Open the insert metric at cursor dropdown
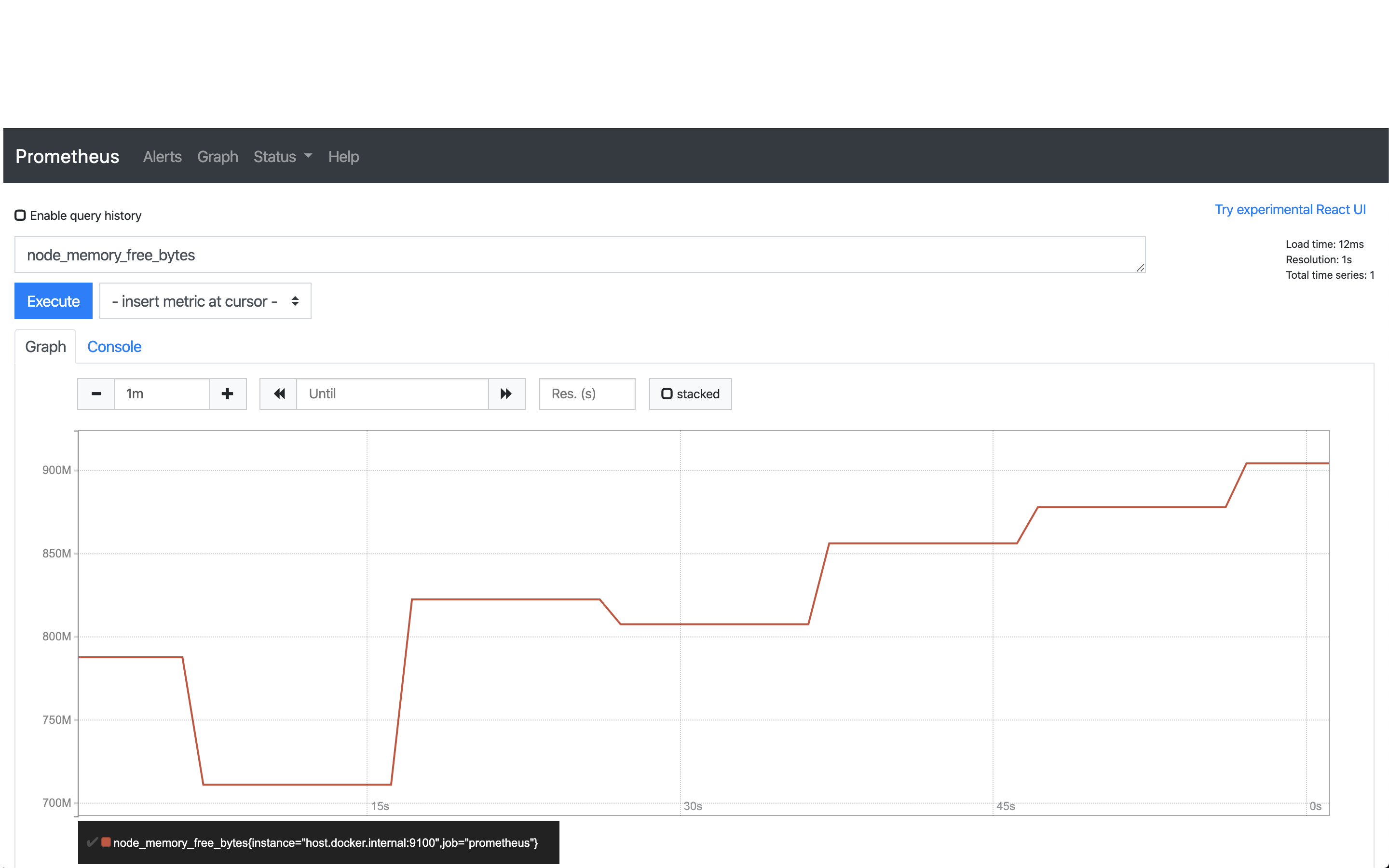The width and height of the screenshot is (1389, 868). pyautogui.click(x=205, y=301)
